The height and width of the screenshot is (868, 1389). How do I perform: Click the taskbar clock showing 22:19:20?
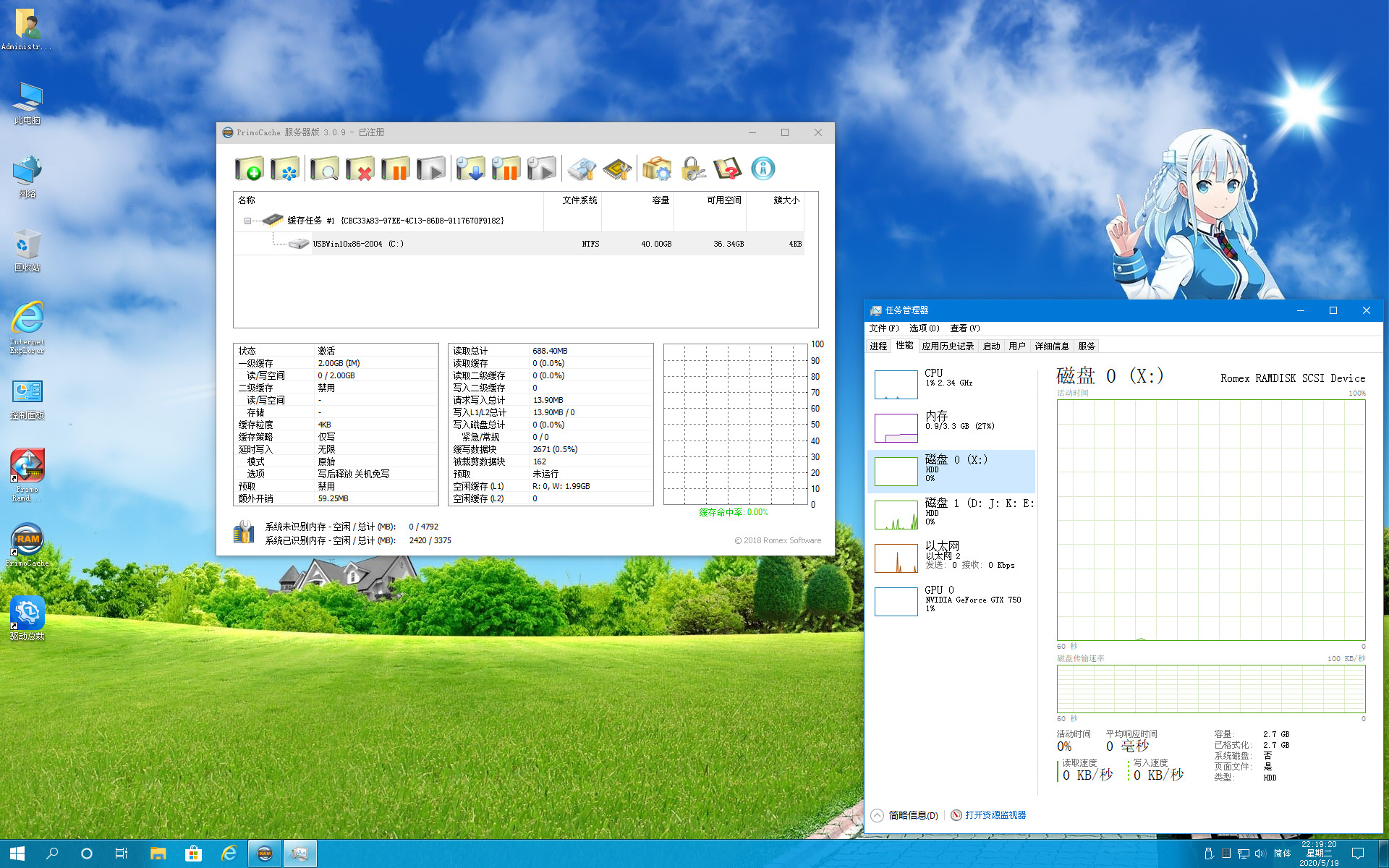(x=1319, y=854)
